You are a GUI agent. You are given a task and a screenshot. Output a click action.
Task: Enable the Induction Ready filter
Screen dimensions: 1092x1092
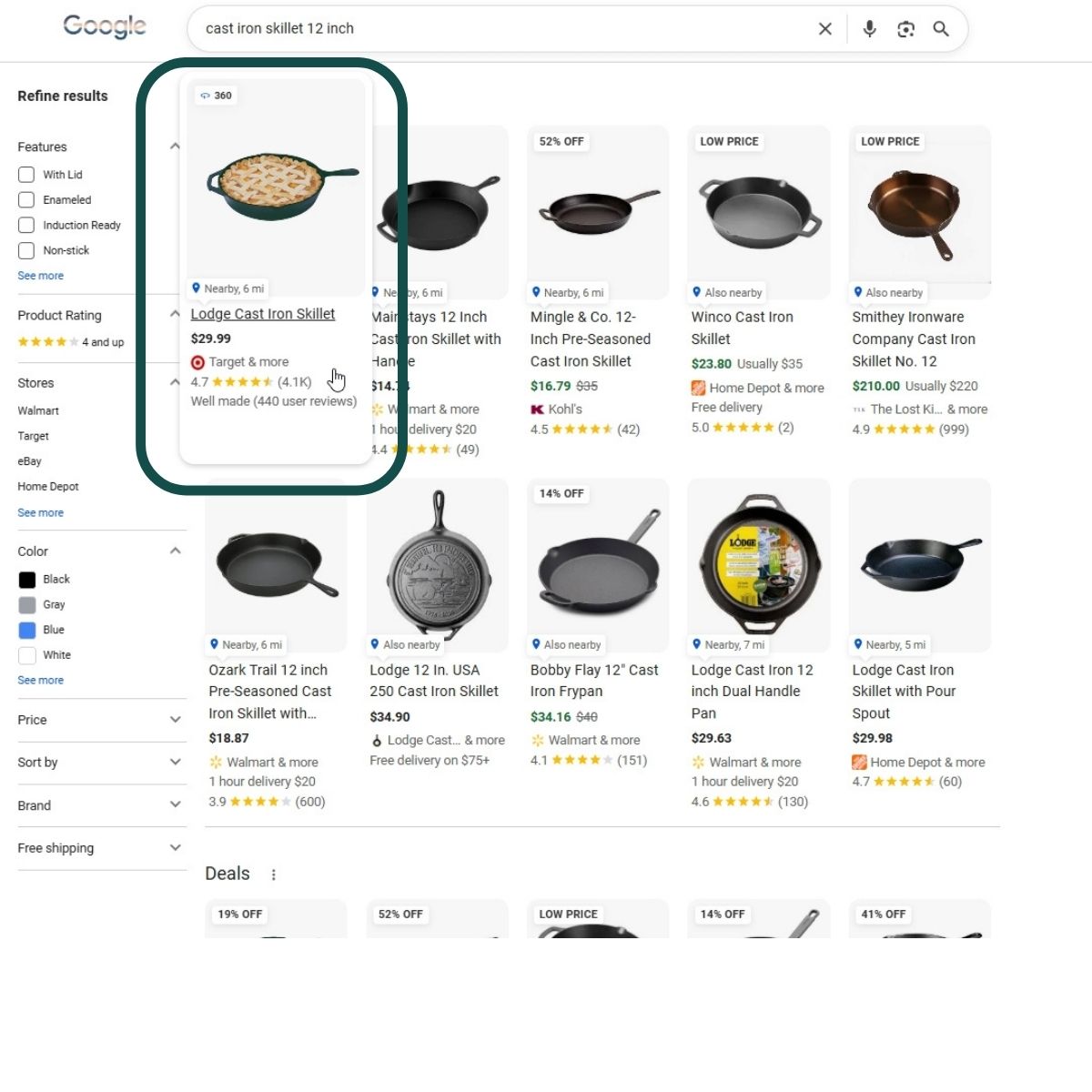[26, 226]
